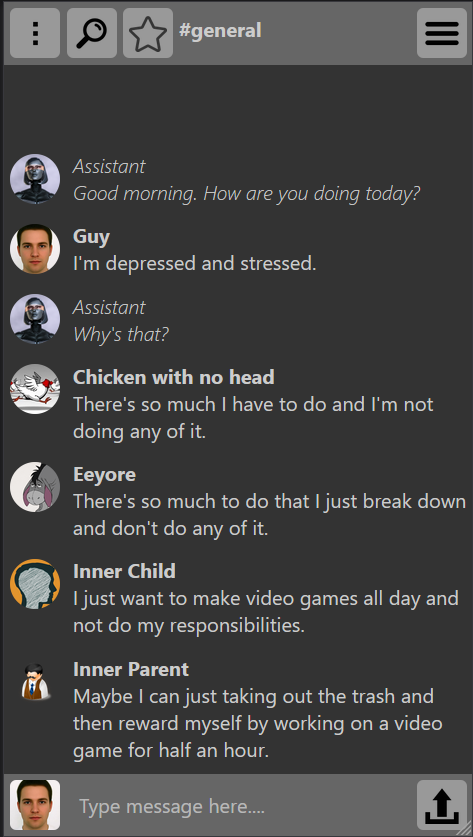Click the upload send button
Image resolution: width=473 pixels, height=837 pixels.
[x=442, y=805]
